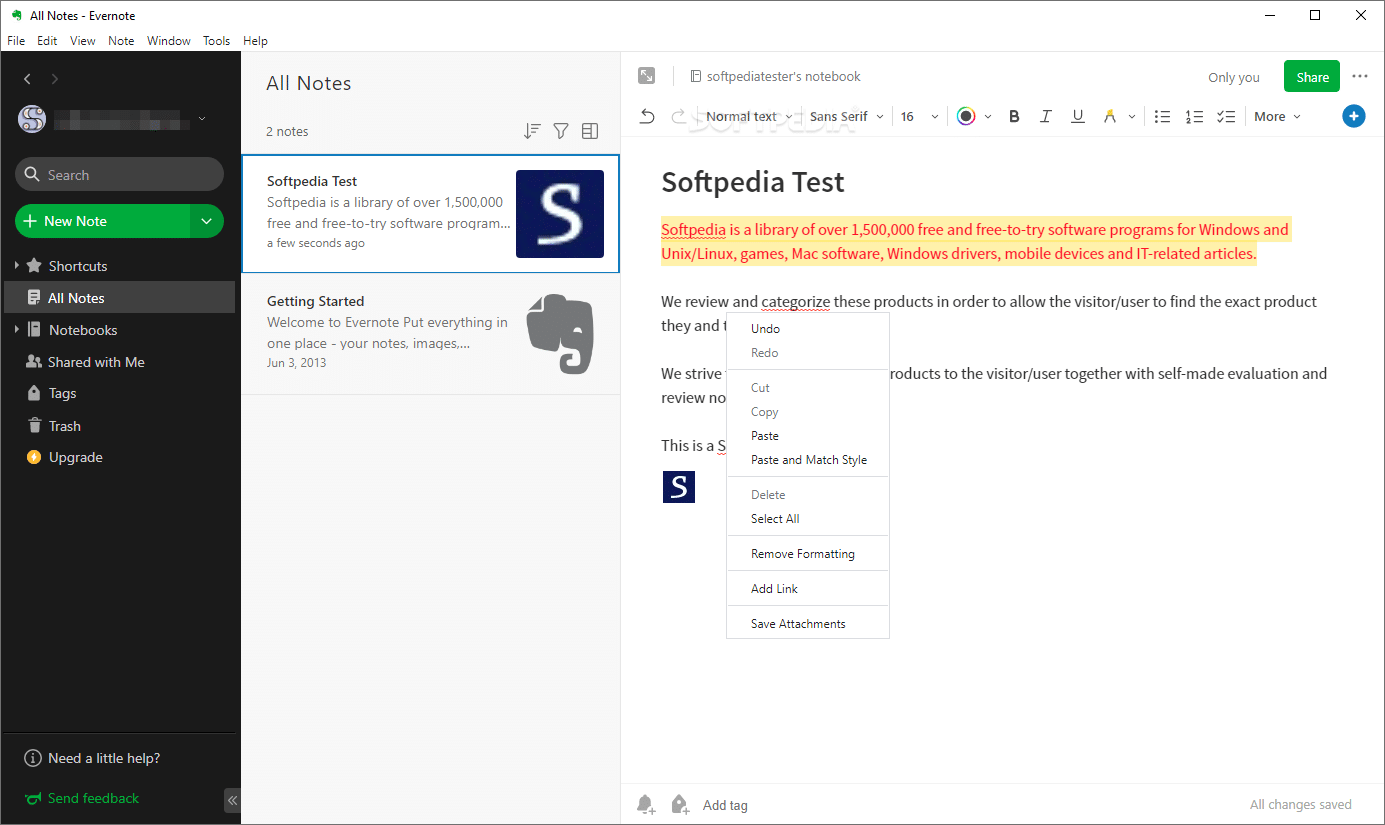
Task: Open the Getting Started note
Action: 431,334
